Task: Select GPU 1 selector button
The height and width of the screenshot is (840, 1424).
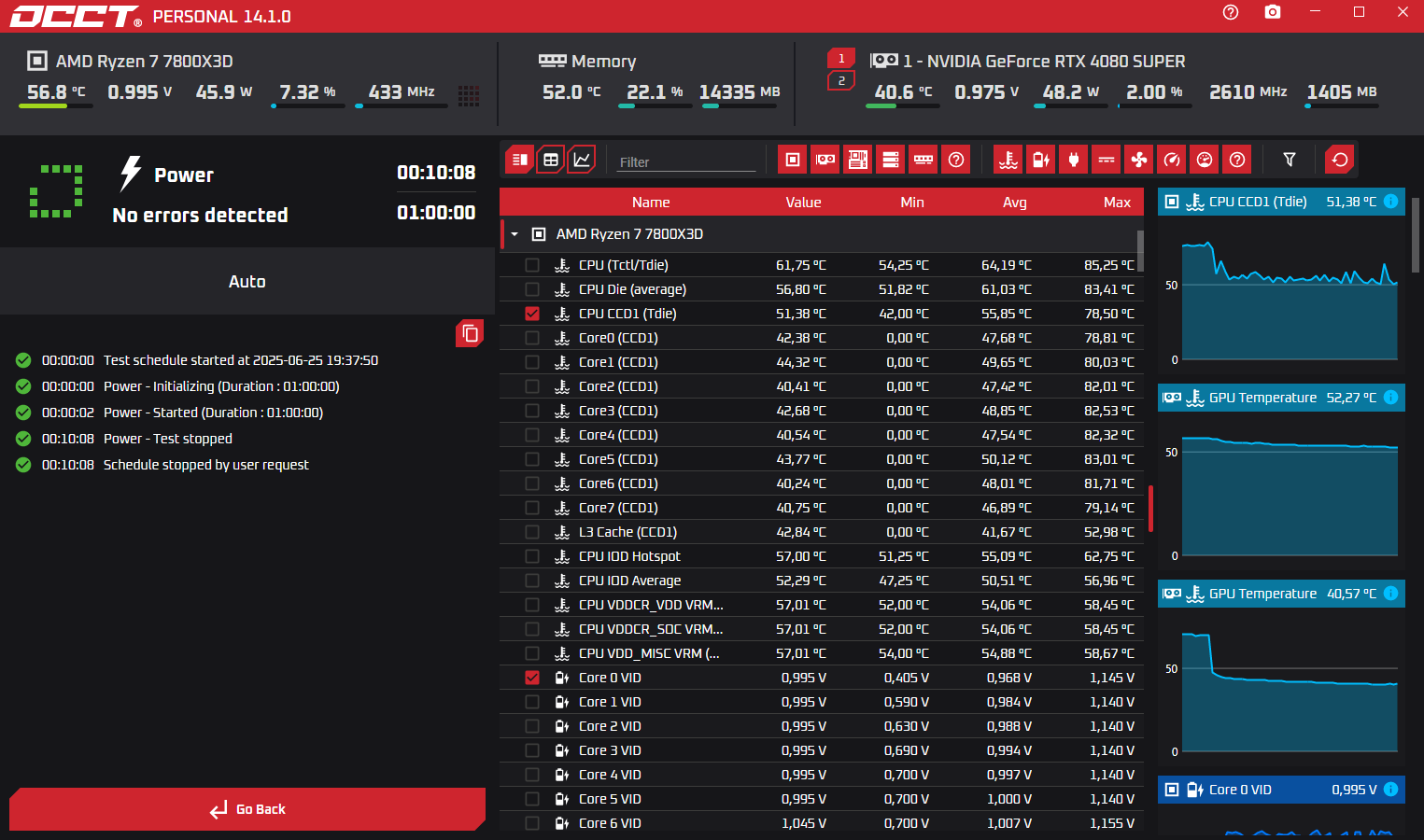Action: 841,59
